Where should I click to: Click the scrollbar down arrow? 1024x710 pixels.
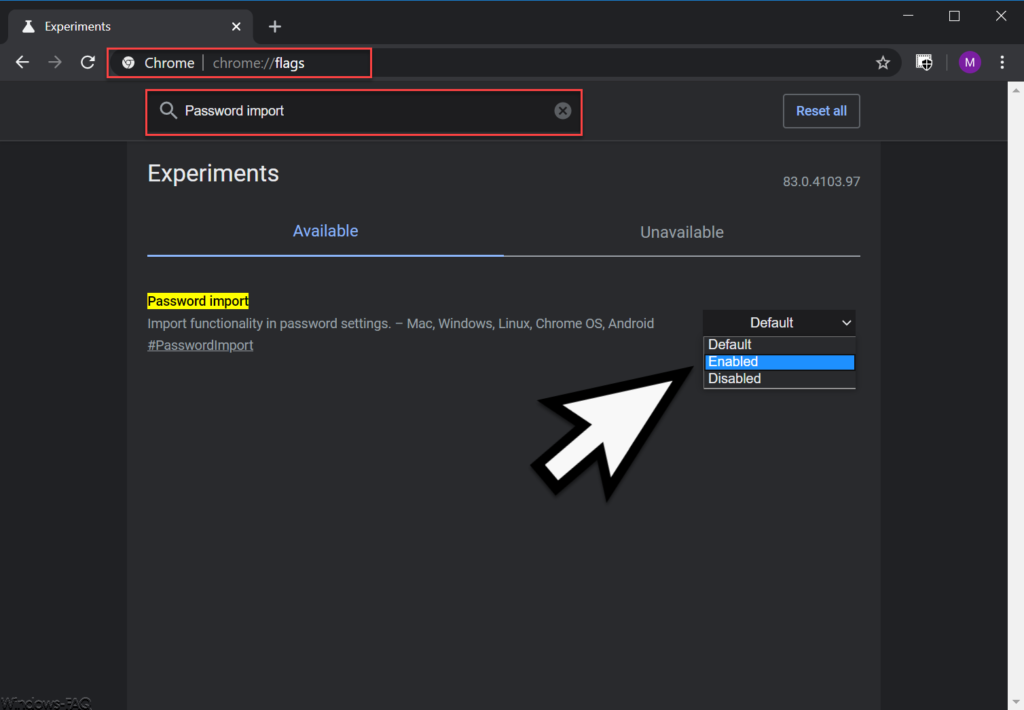1016,702
